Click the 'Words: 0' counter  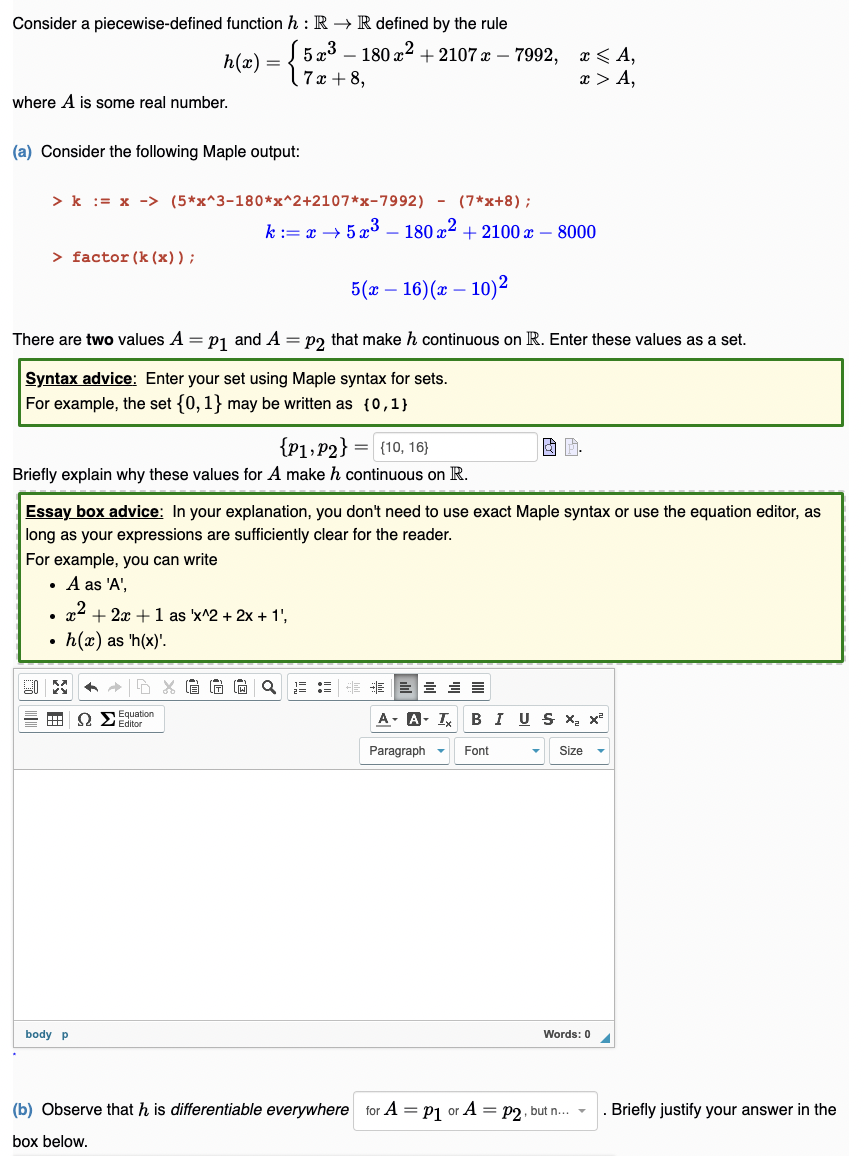tap(567, 1034)
